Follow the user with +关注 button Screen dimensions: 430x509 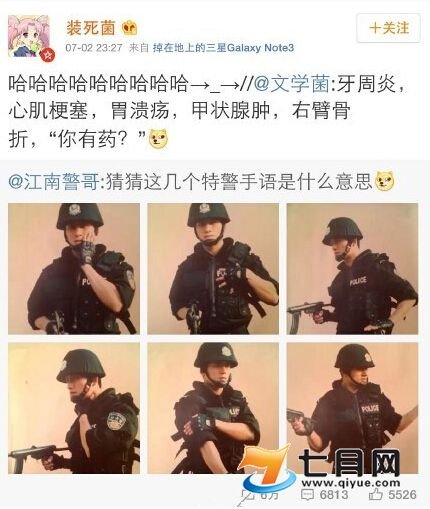coord(388,28)
